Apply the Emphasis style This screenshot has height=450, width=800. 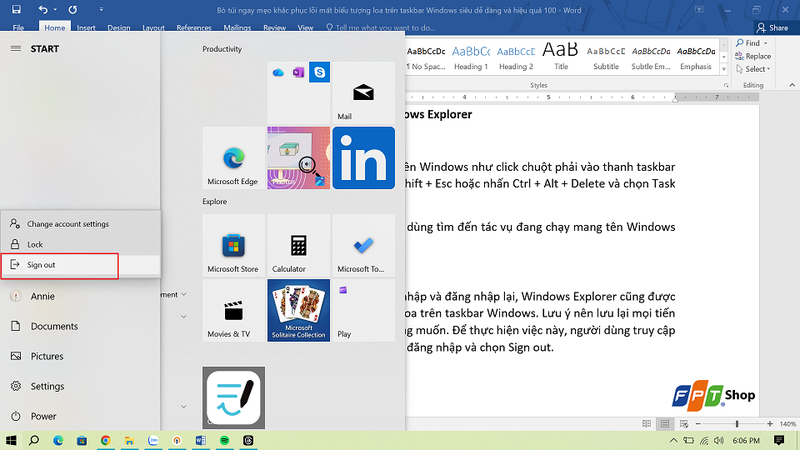tap(695, 57)
